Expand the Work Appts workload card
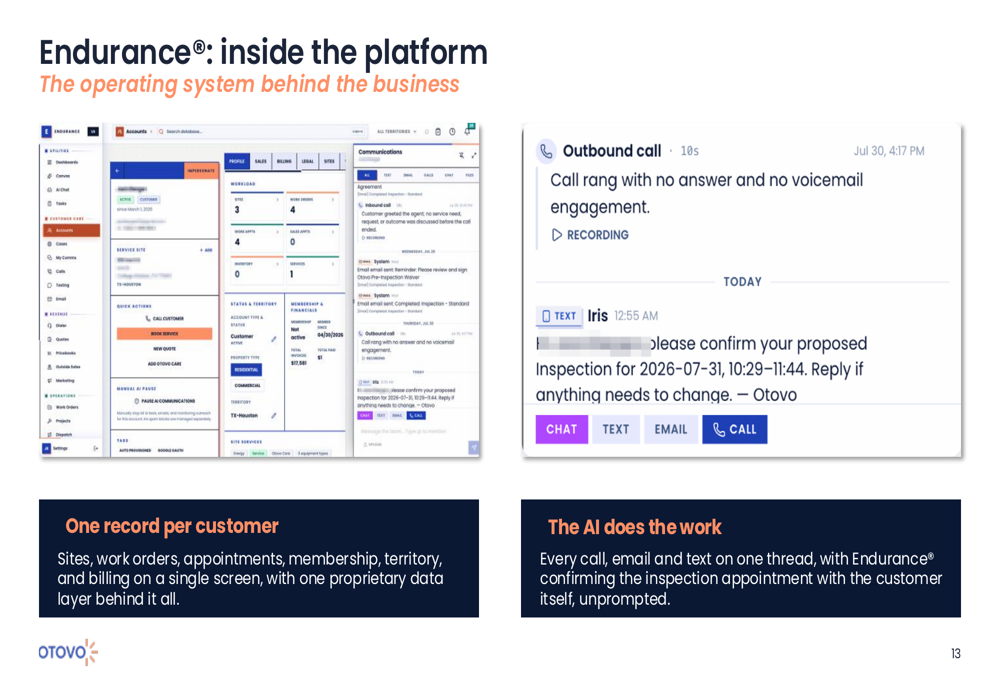Viewport: 1000px width, 685px height. tap(257, 239)
